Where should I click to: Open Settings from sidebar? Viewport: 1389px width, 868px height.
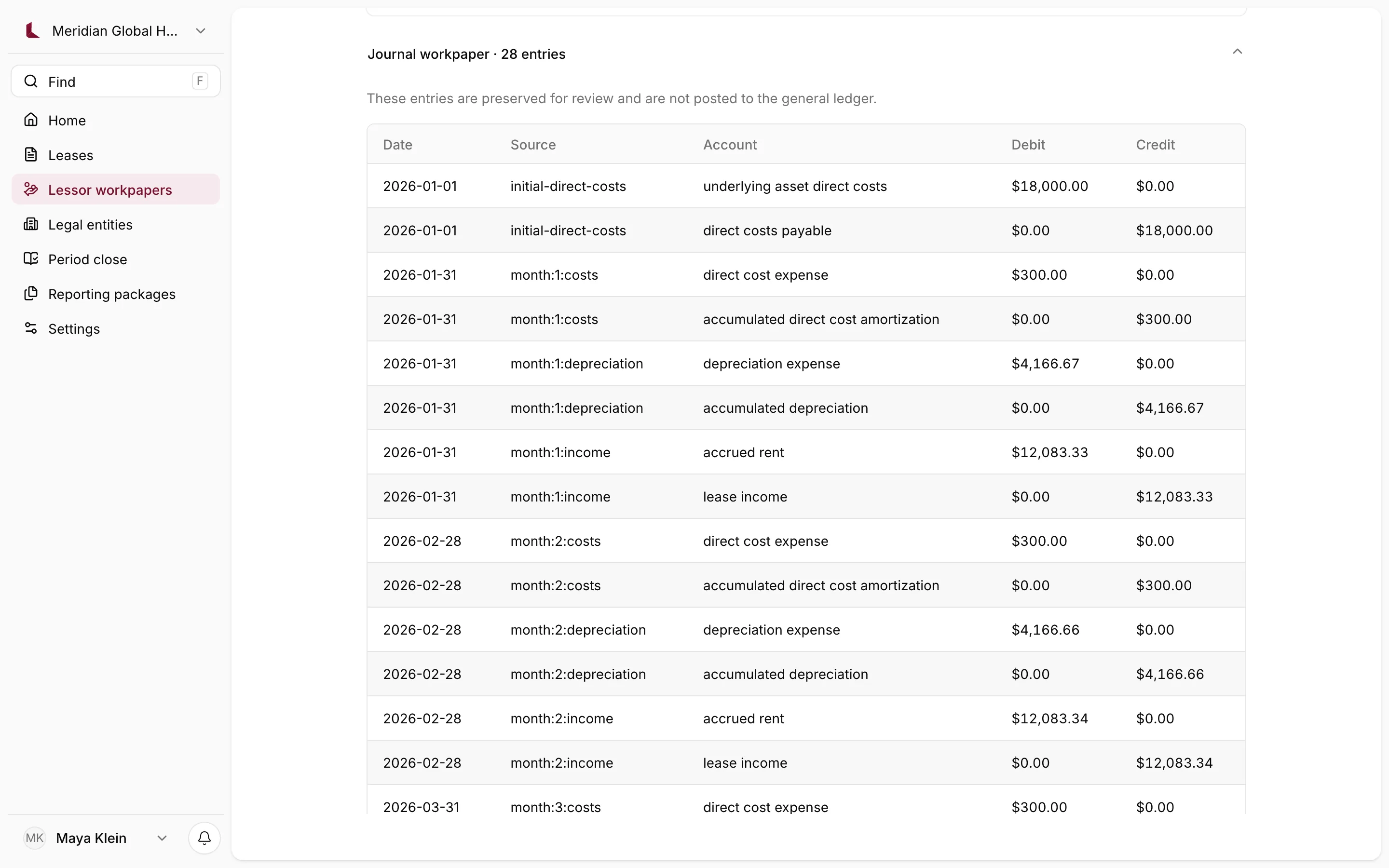pos(115,328)
